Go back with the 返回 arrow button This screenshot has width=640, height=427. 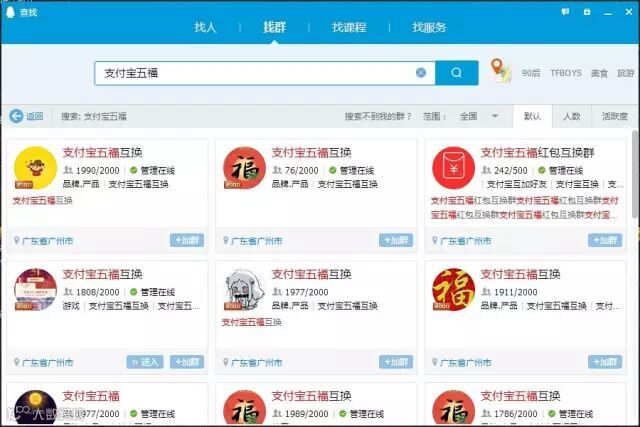coord(27,116)
